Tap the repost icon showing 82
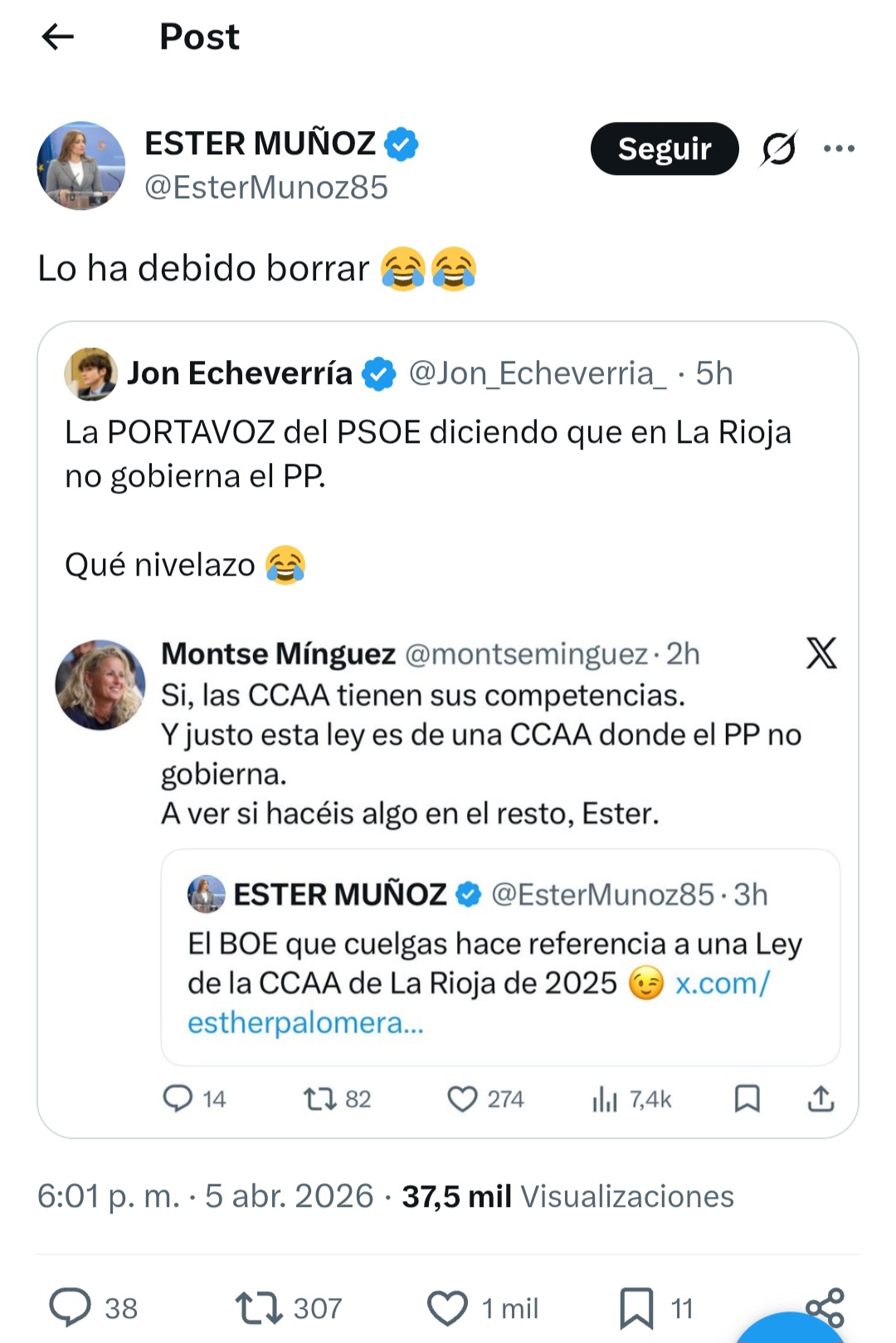This screenshot has width=896, height=1343. click(319, 1098)
